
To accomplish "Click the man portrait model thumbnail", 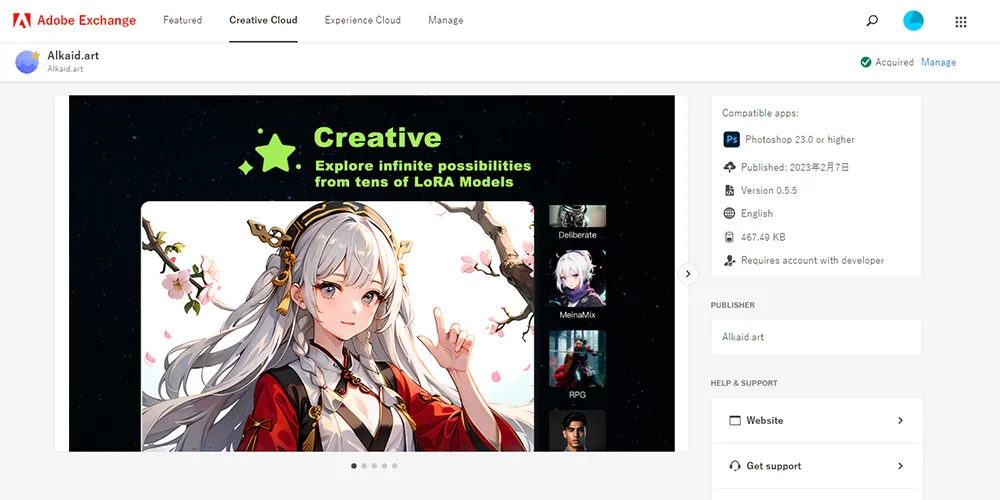I will tap(577, 430).
